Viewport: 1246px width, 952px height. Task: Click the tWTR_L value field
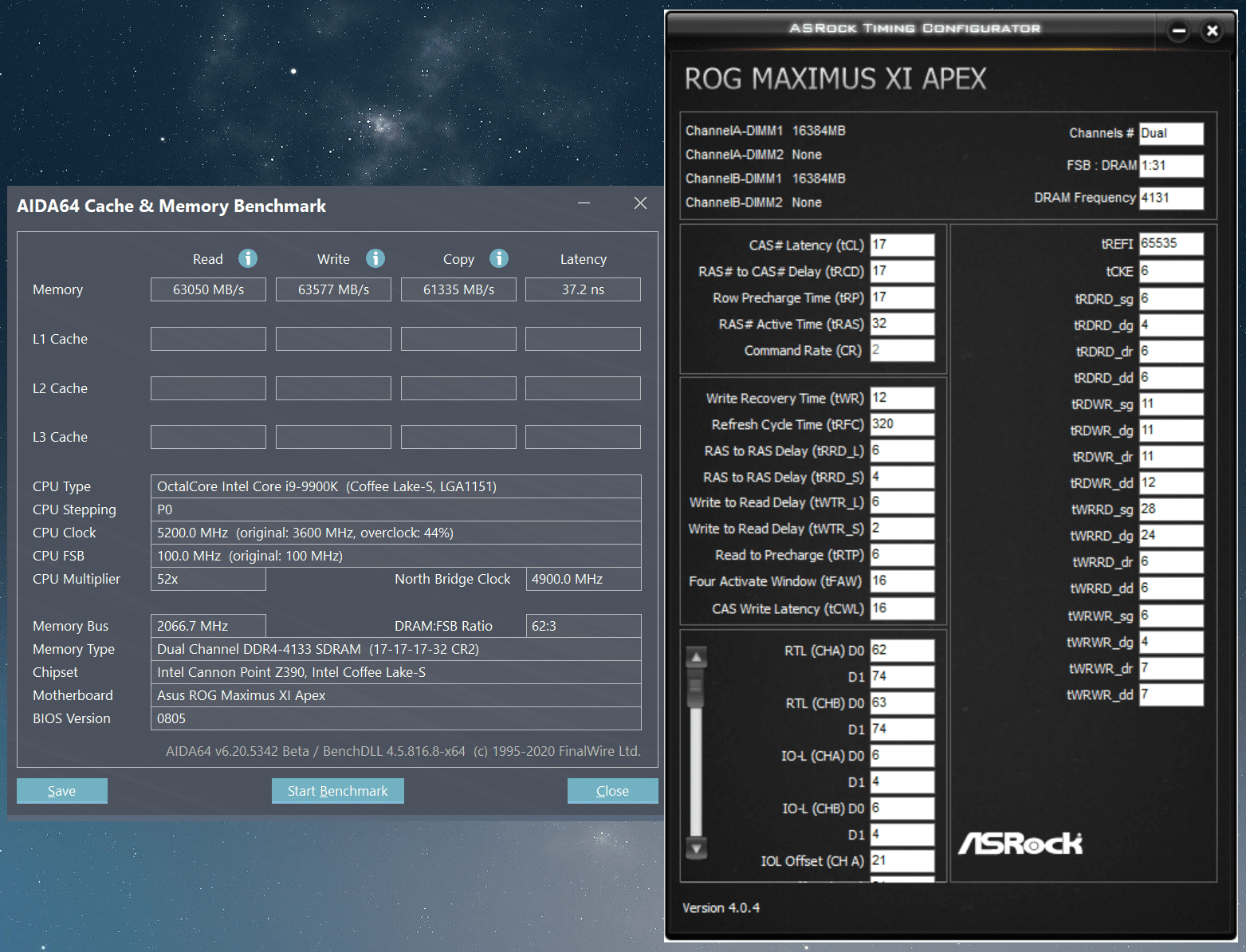(x=902, y=502)
